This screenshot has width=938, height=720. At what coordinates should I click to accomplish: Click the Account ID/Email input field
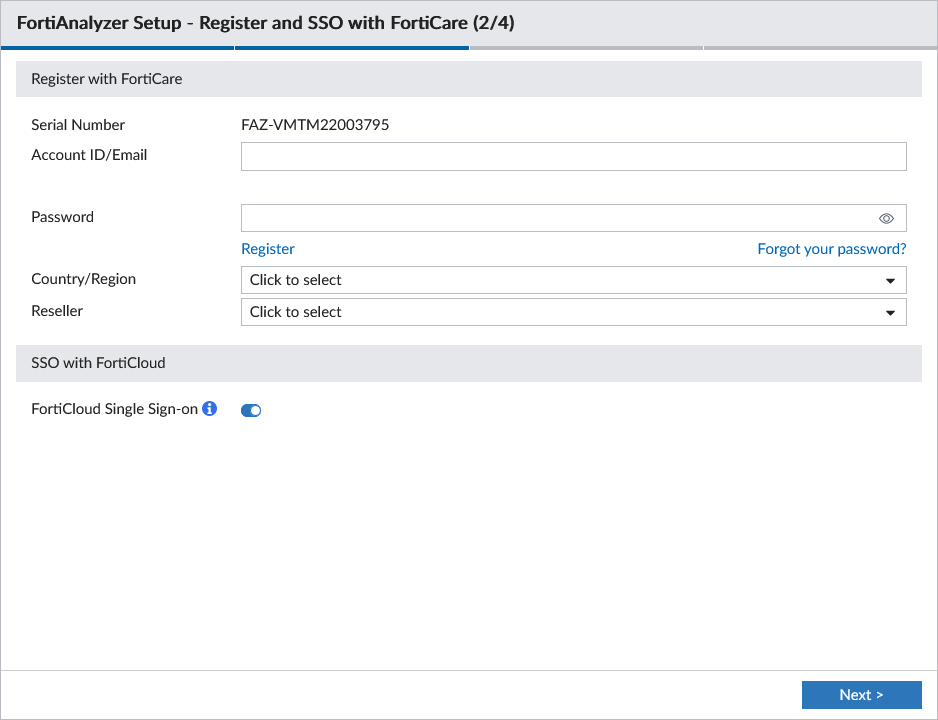click(573, 156)
